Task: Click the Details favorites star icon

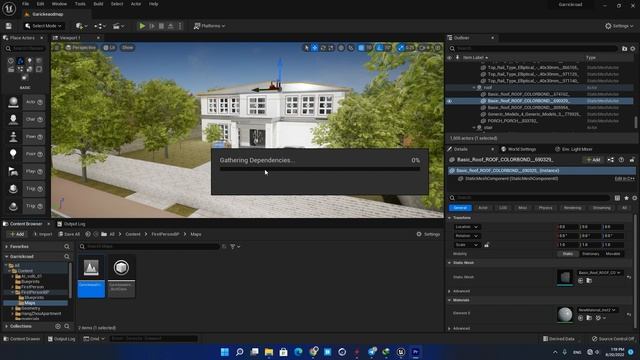Action: (x=627, y=198)
